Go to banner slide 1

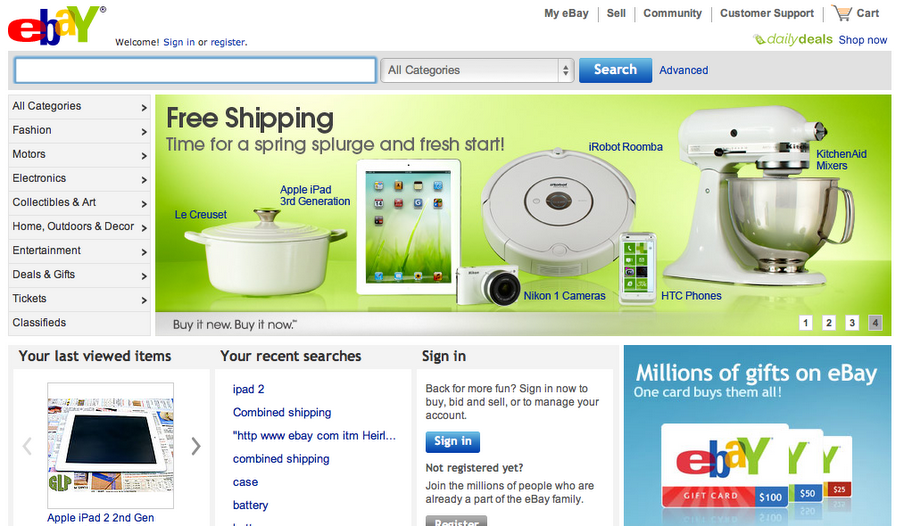coord(806,322)
